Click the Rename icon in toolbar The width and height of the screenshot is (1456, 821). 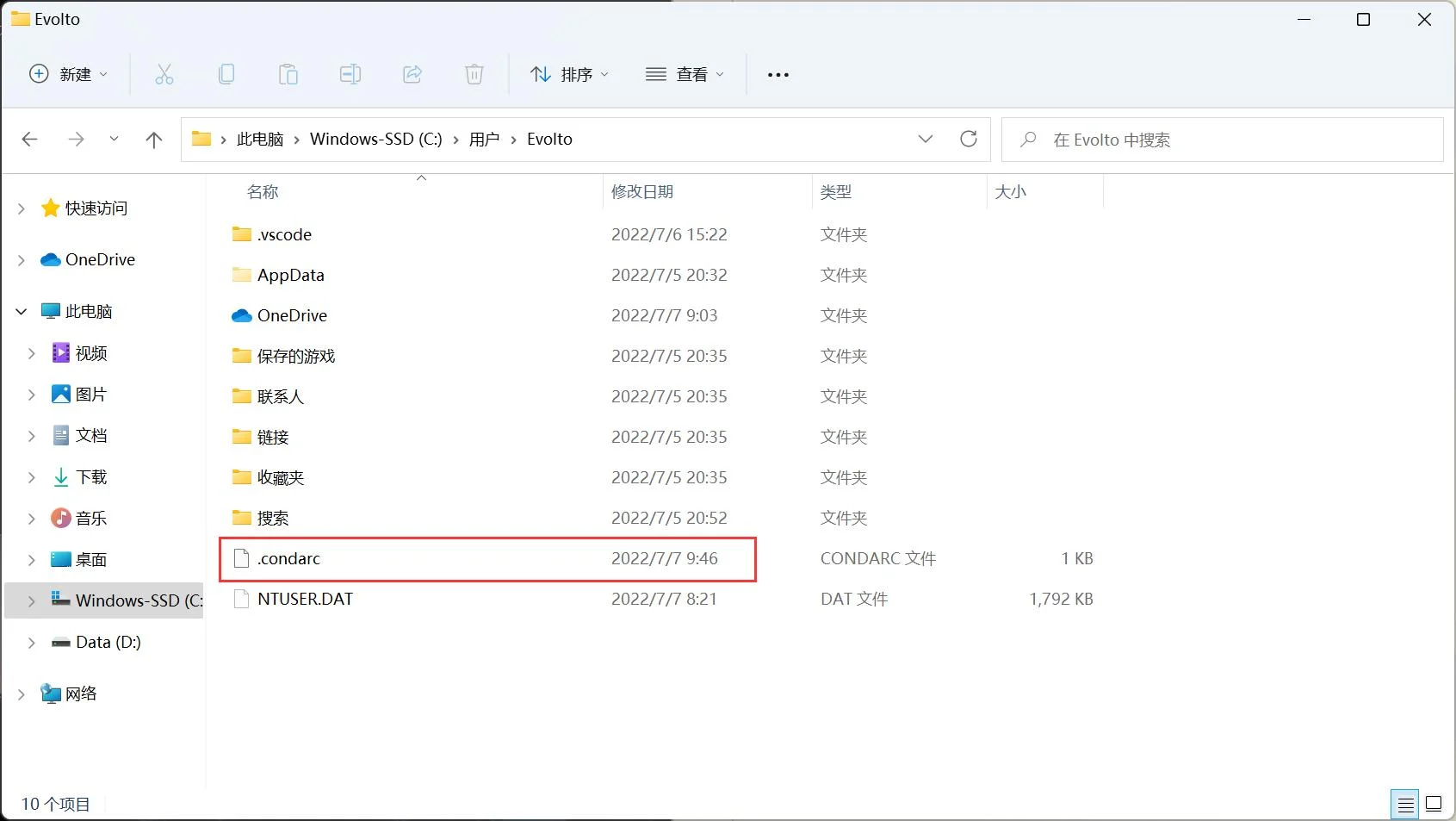(350, 75)
